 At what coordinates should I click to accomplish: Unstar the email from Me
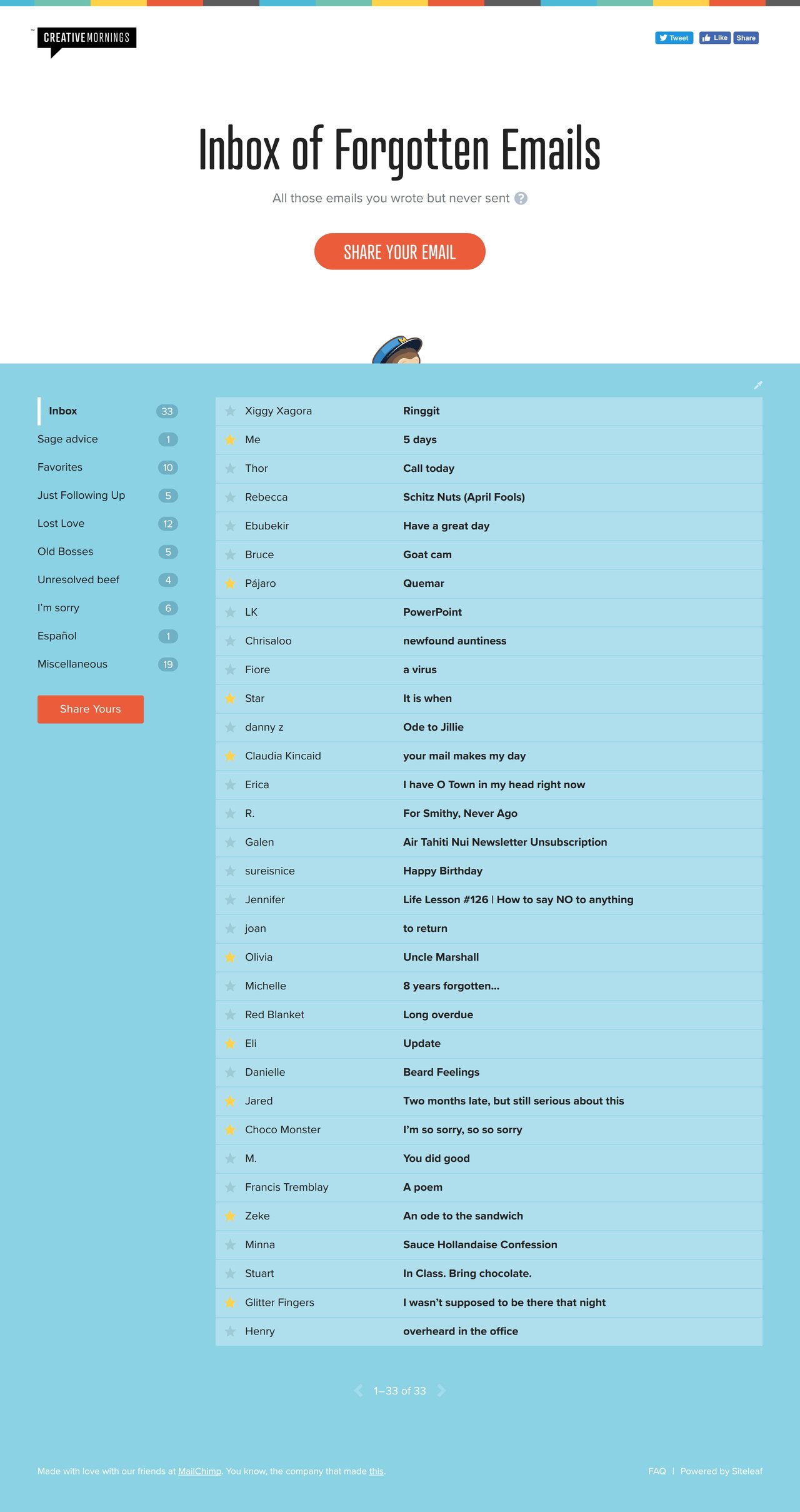(230, 440)
